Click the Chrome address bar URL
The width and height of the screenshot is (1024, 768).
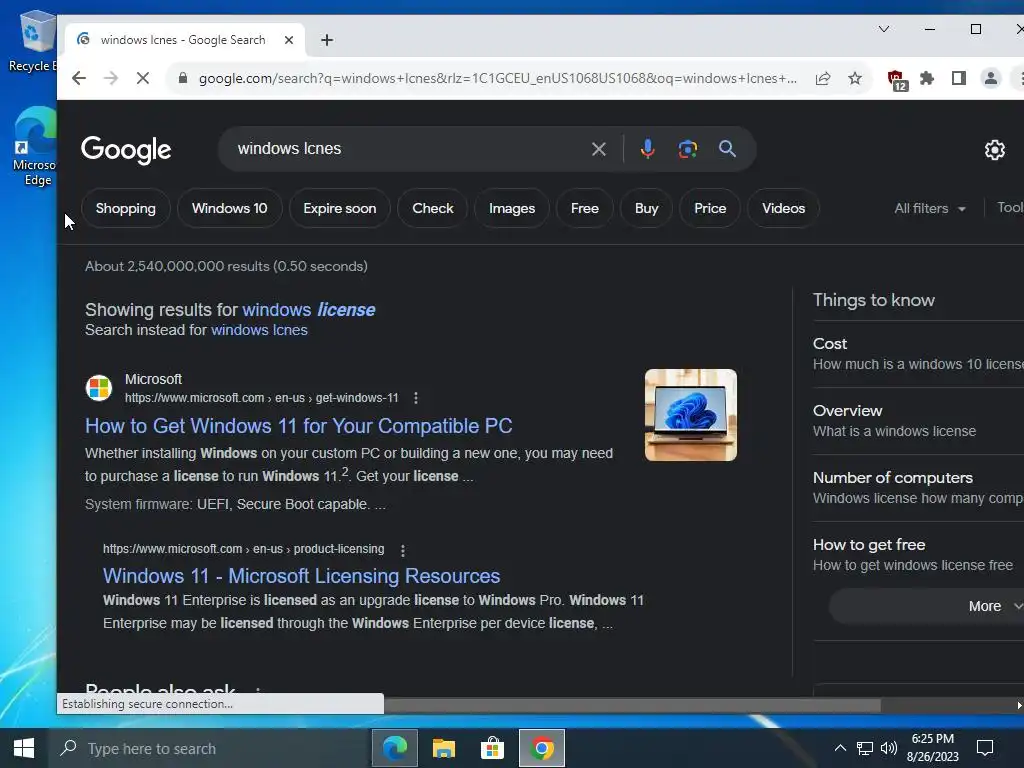tap(498, 78)
